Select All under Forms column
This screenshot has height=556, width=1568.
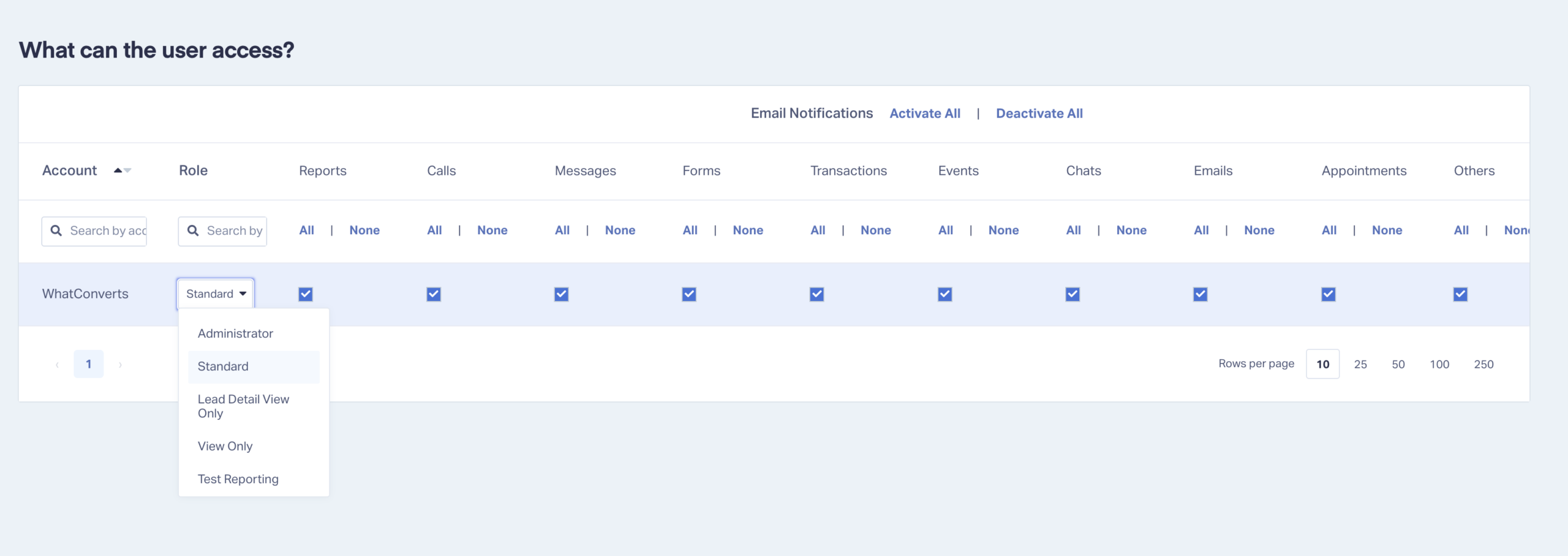pyautogui.click(x=690, y=230)
